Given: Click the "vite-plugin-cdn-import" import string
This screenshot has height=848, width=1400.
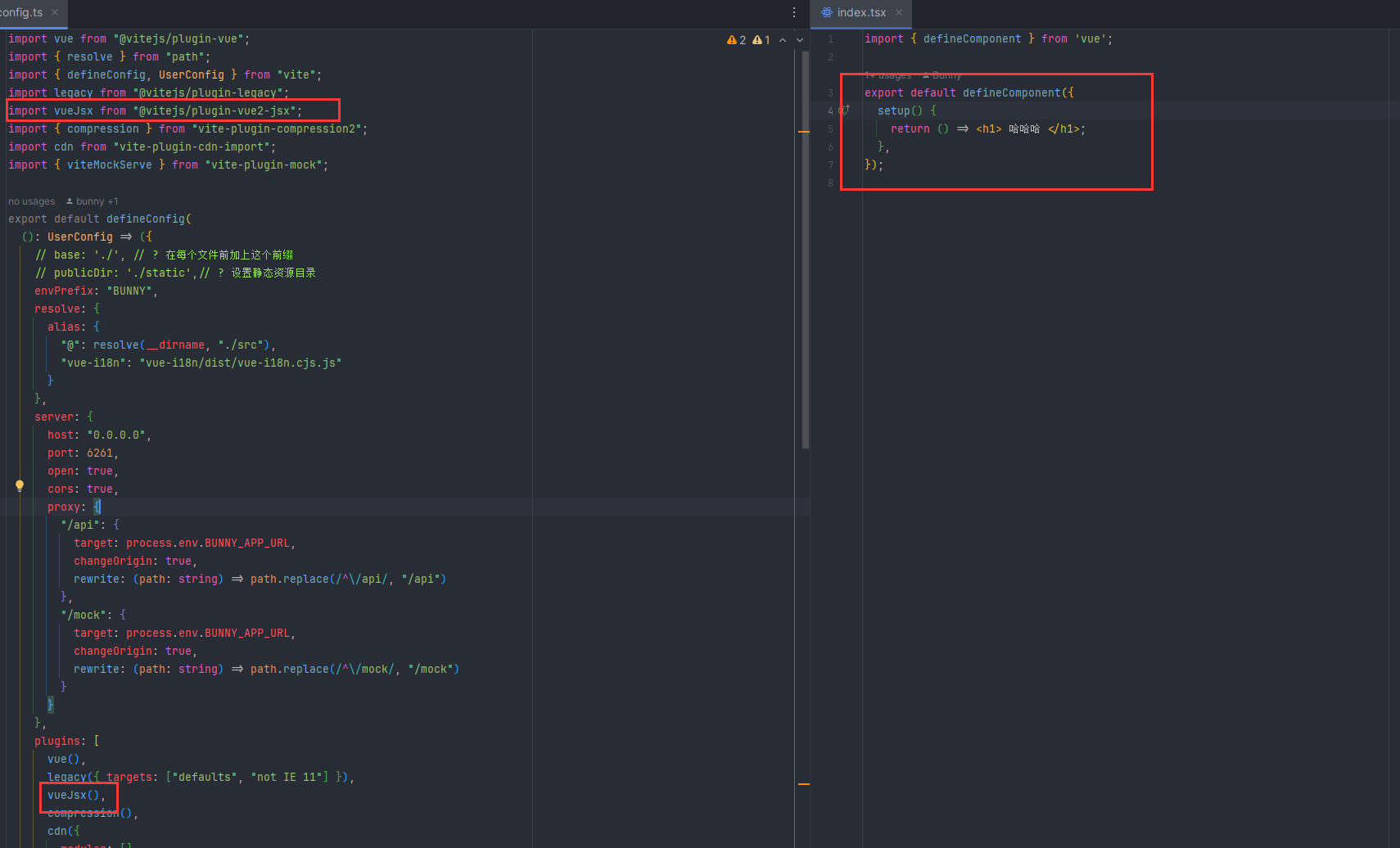Looking at the screenshot, I should 192,147.
